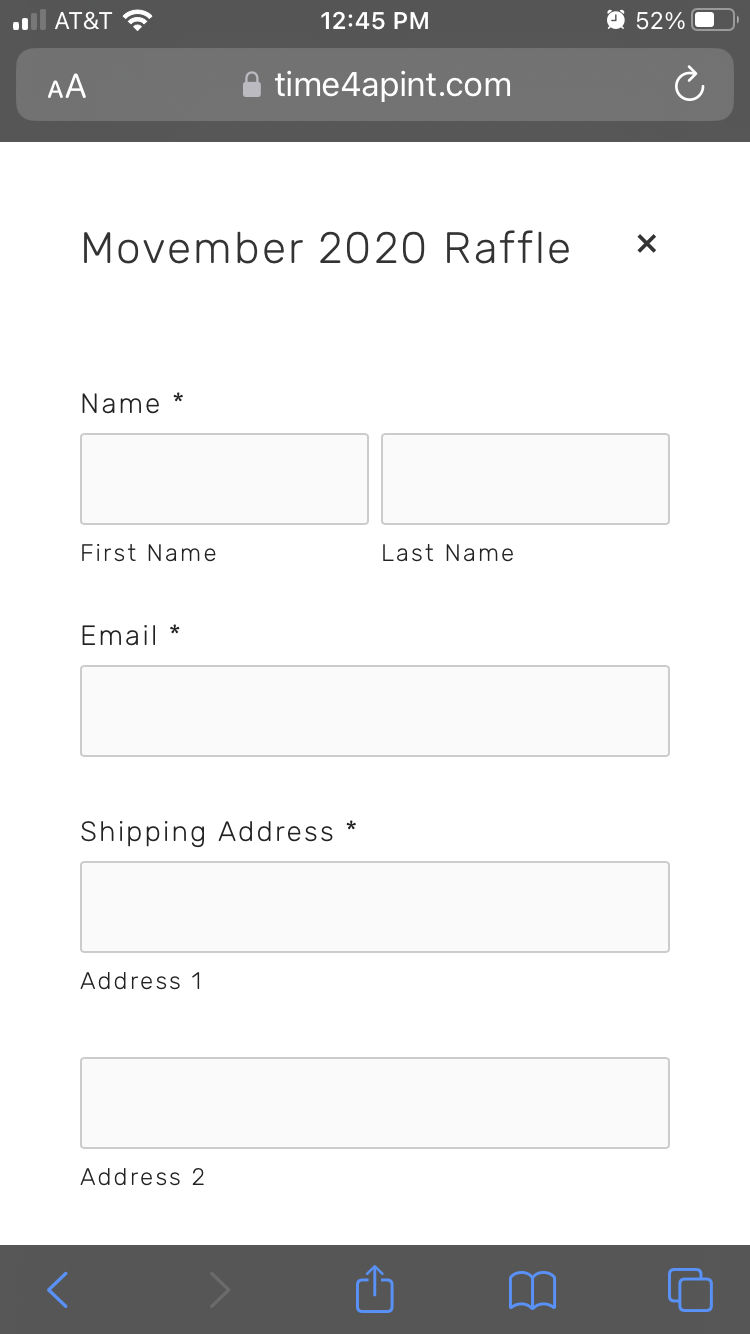750x1334 pixels.
Task: Tap the battery indicator in status bar
Action: (x=713, y=20)
